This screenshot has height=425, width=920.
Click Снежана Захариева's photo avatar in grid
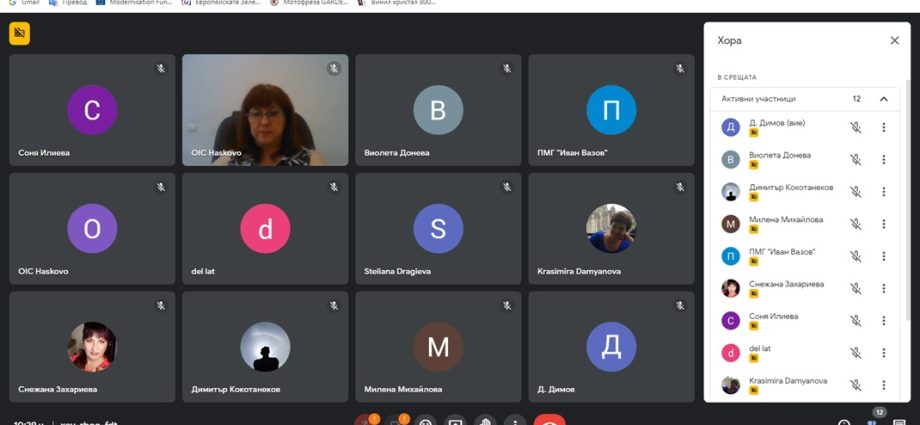click(x=92, y=346)
